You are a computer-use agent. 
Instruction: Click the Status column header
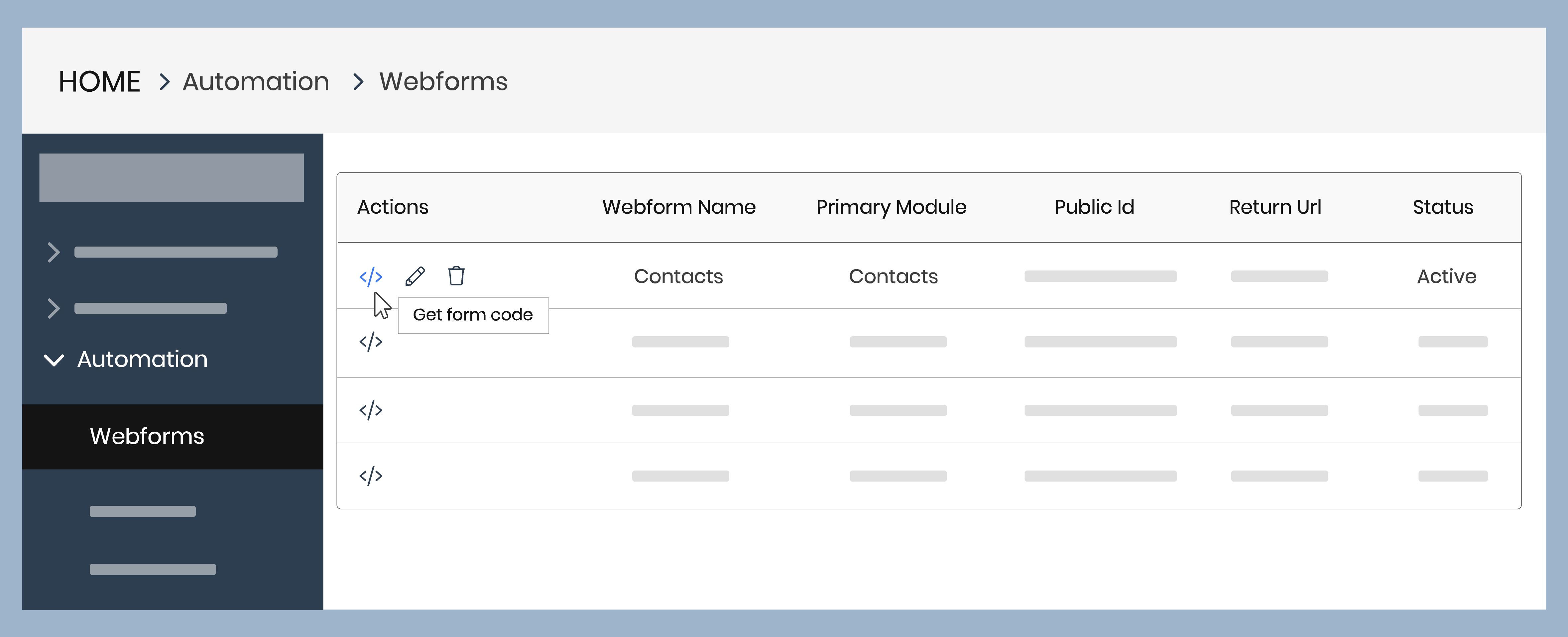[x=1443, y=207]
